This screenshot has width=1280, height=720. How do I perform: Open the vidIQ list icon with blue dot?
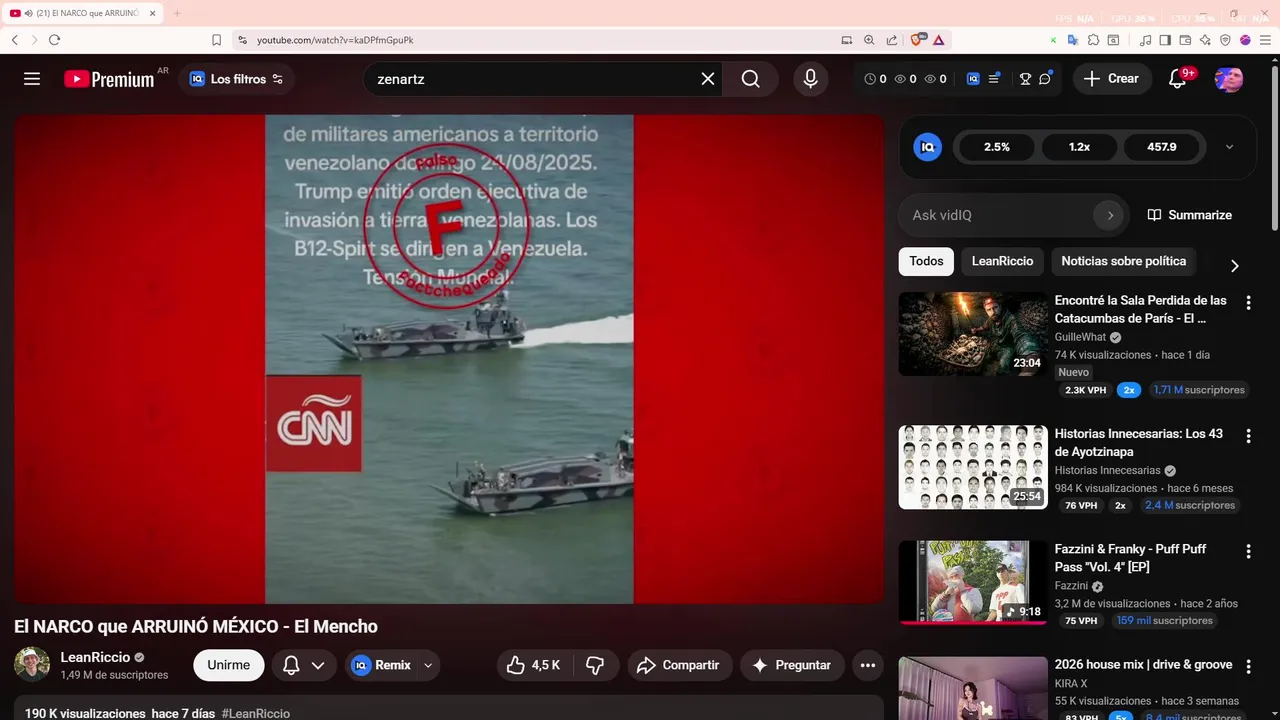(x=995, y=79)
